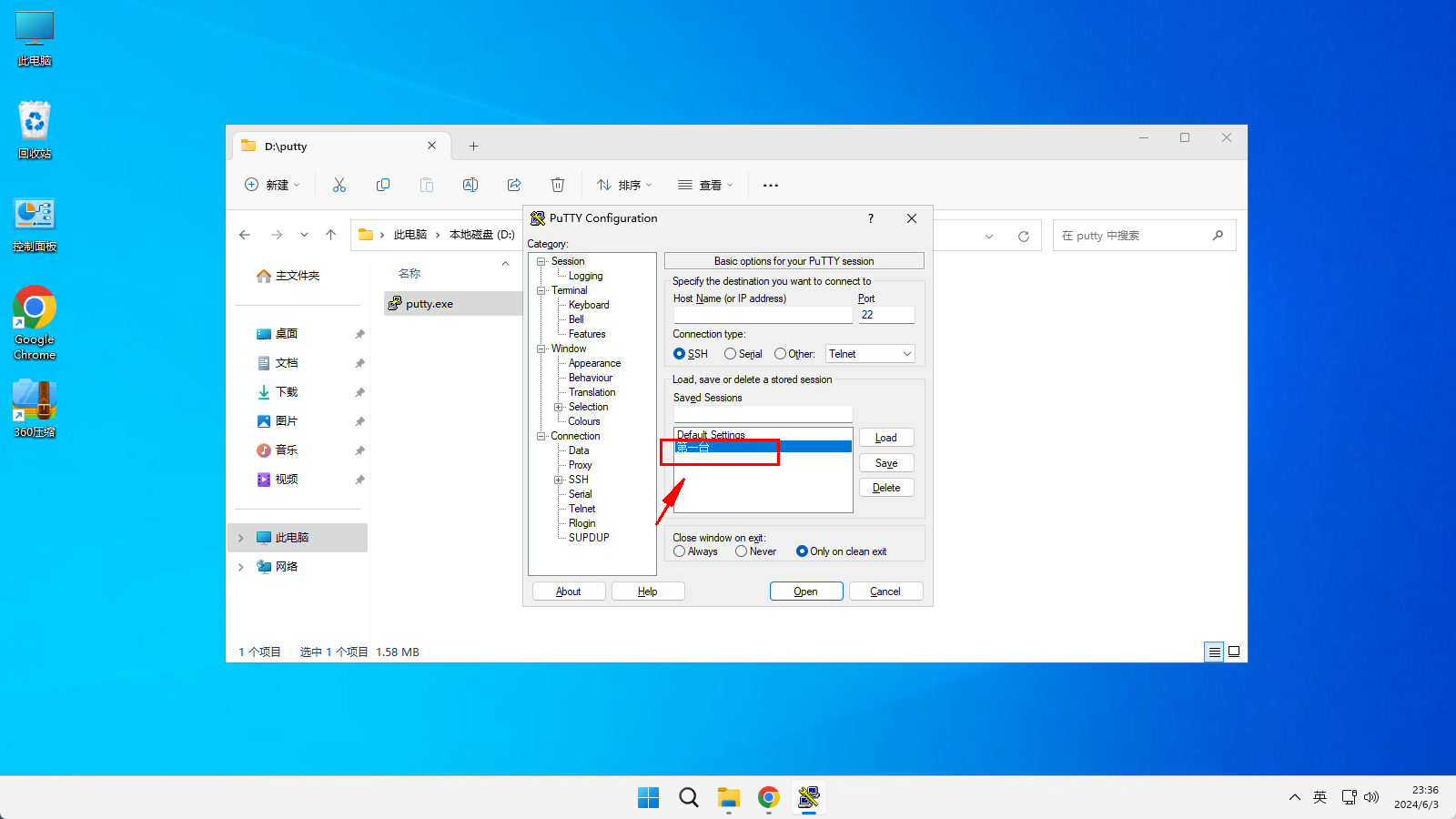
Task: Open the New item dropdown in Explorer
Action: pyautogui.click(x=272, y=185)
